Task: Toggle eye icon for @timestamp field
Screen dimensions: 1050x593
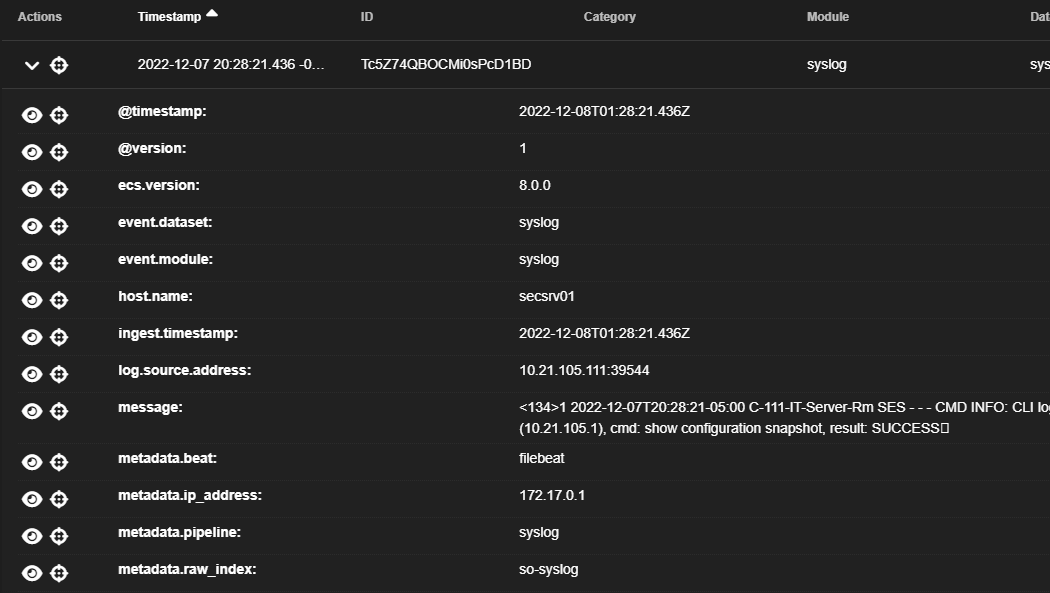Action: point(31,115)
